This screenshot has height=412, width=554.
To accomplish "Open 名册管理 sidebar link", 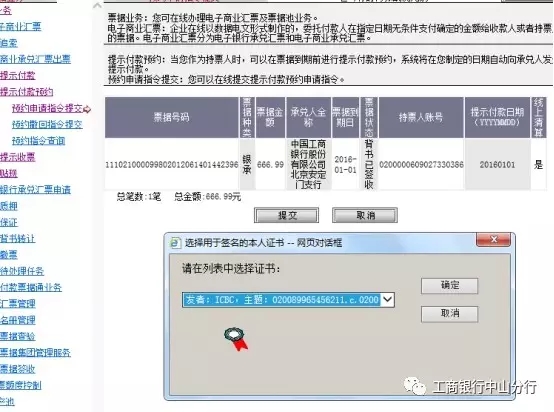I will (18, 320).
